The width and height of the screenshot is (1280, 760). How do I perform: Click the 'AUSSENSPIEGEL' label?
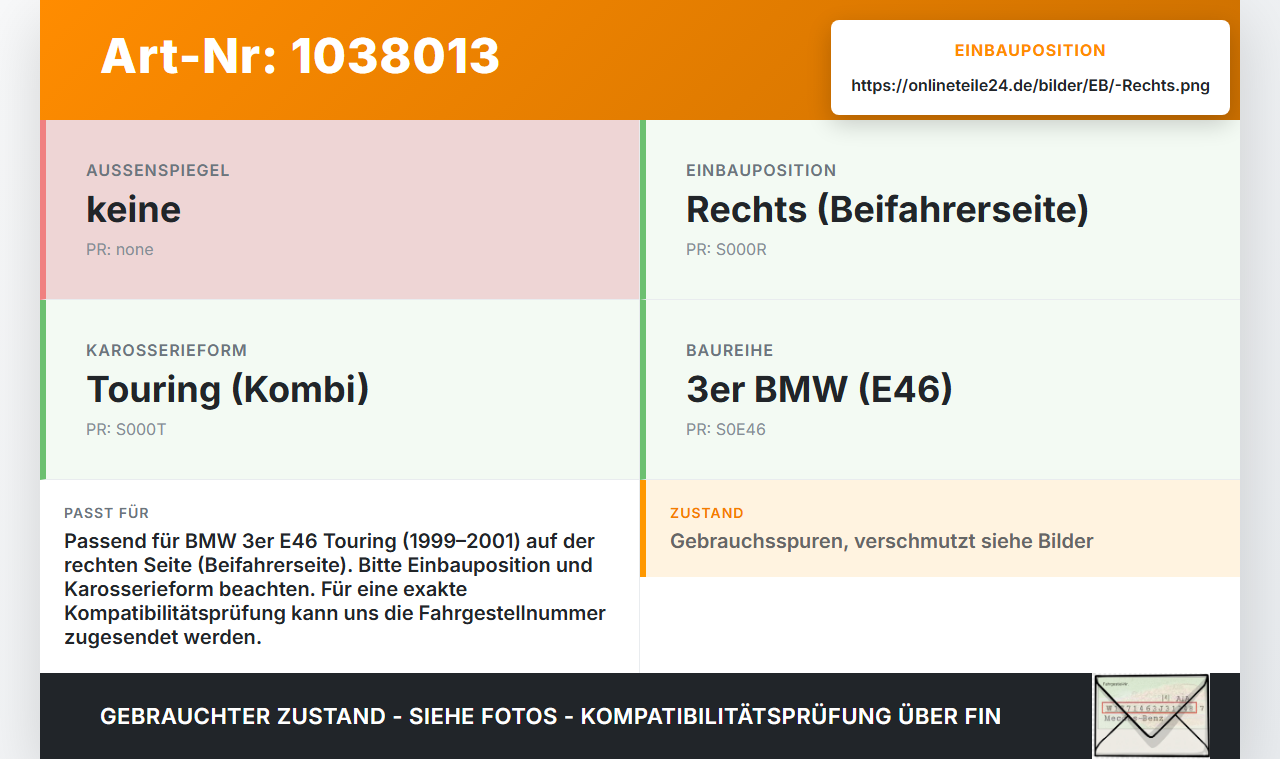pyautogui.click(x=158, y=170)
